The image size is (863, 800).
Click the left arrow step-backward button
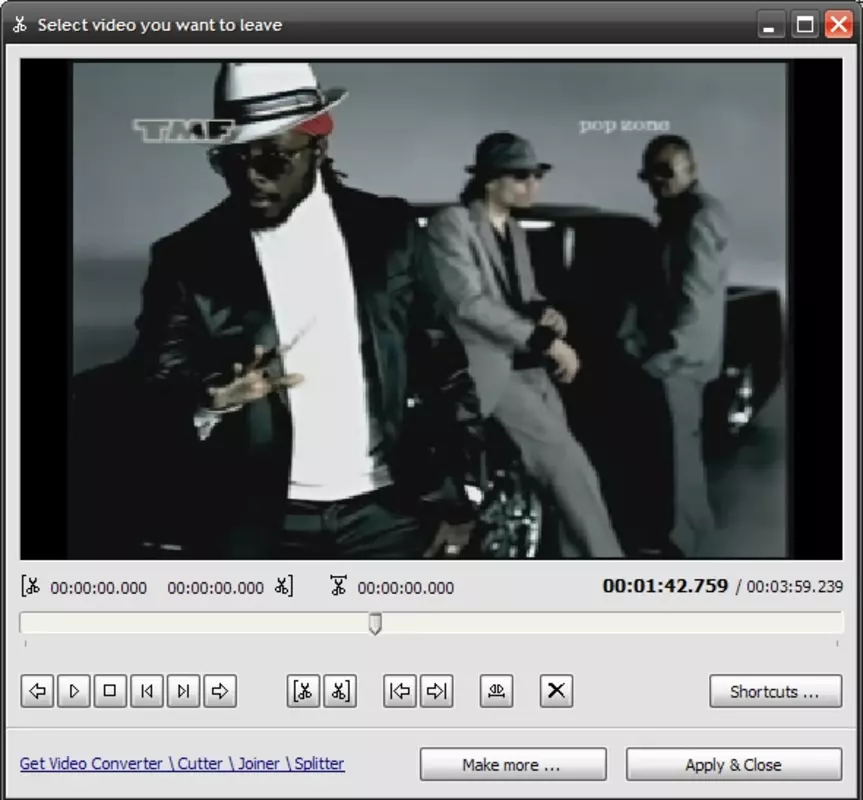[37, 691]
